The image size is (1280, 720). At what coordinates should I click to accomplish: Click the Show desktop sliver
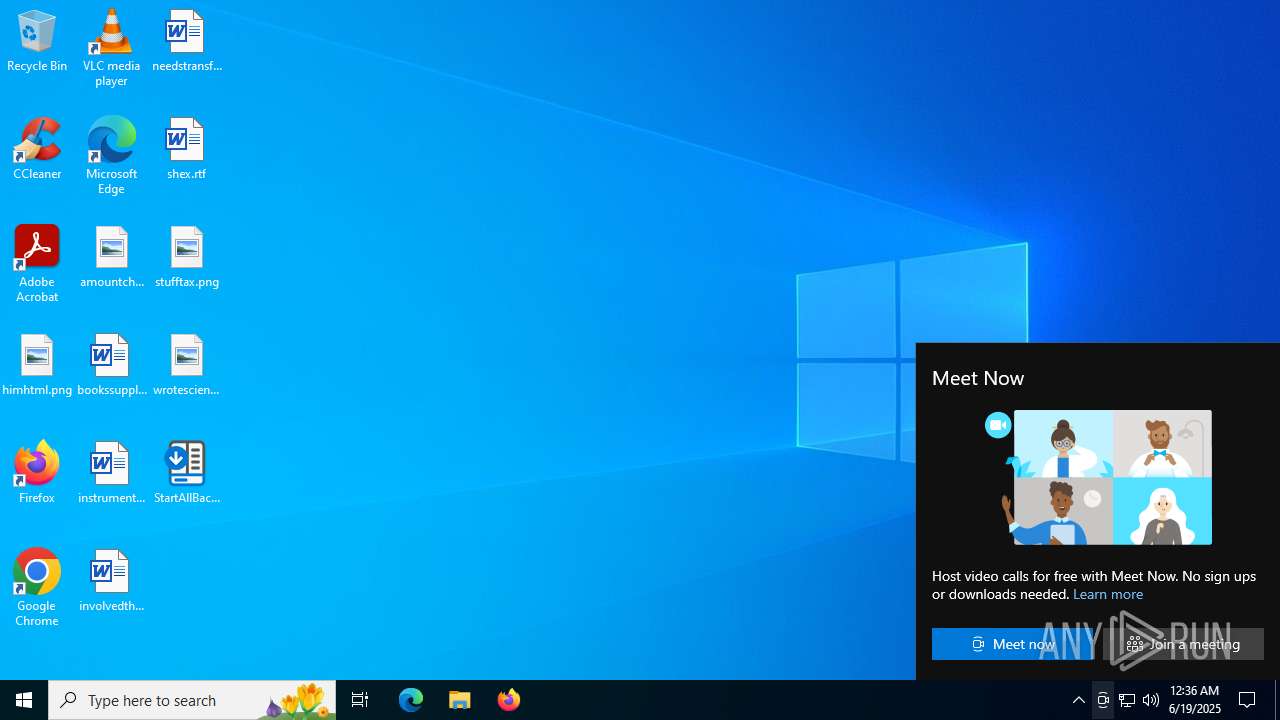(x=1277, y=700)
